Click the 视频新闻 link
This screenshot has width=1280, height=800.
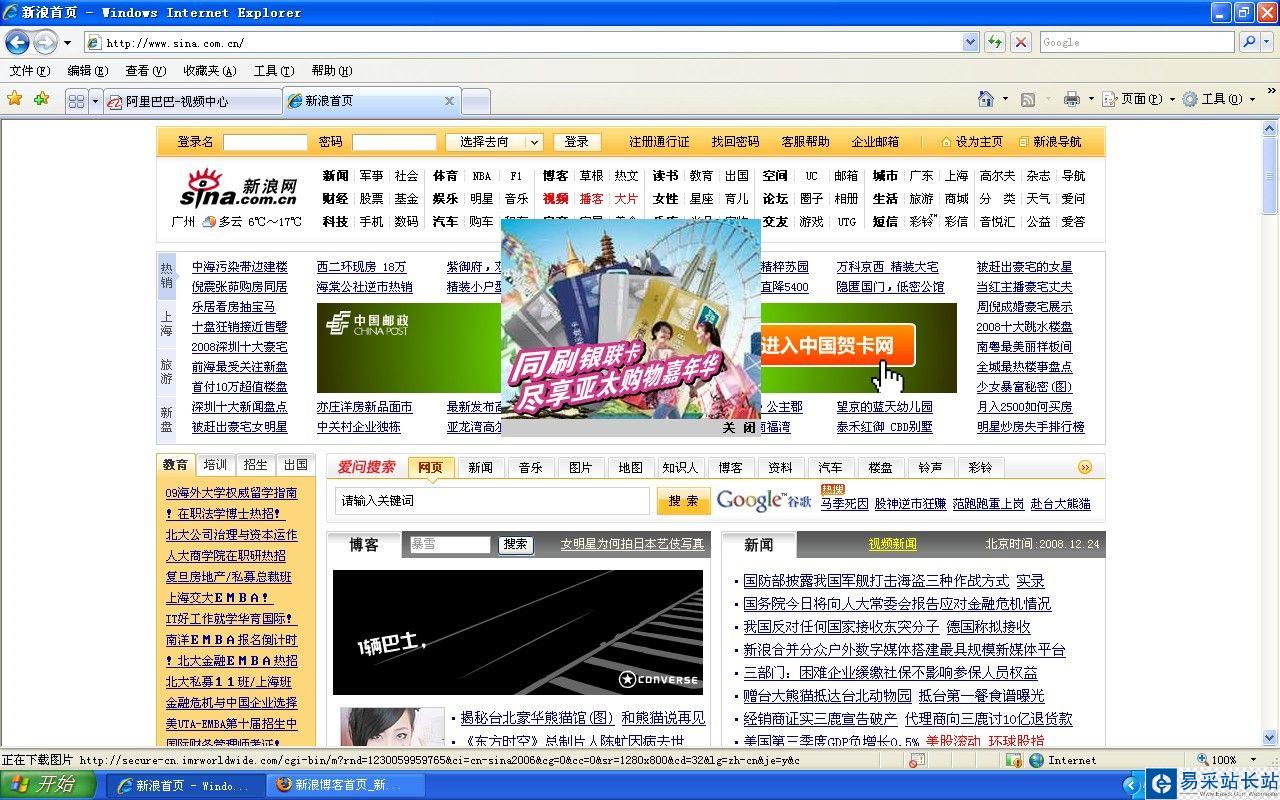(892, 544)
